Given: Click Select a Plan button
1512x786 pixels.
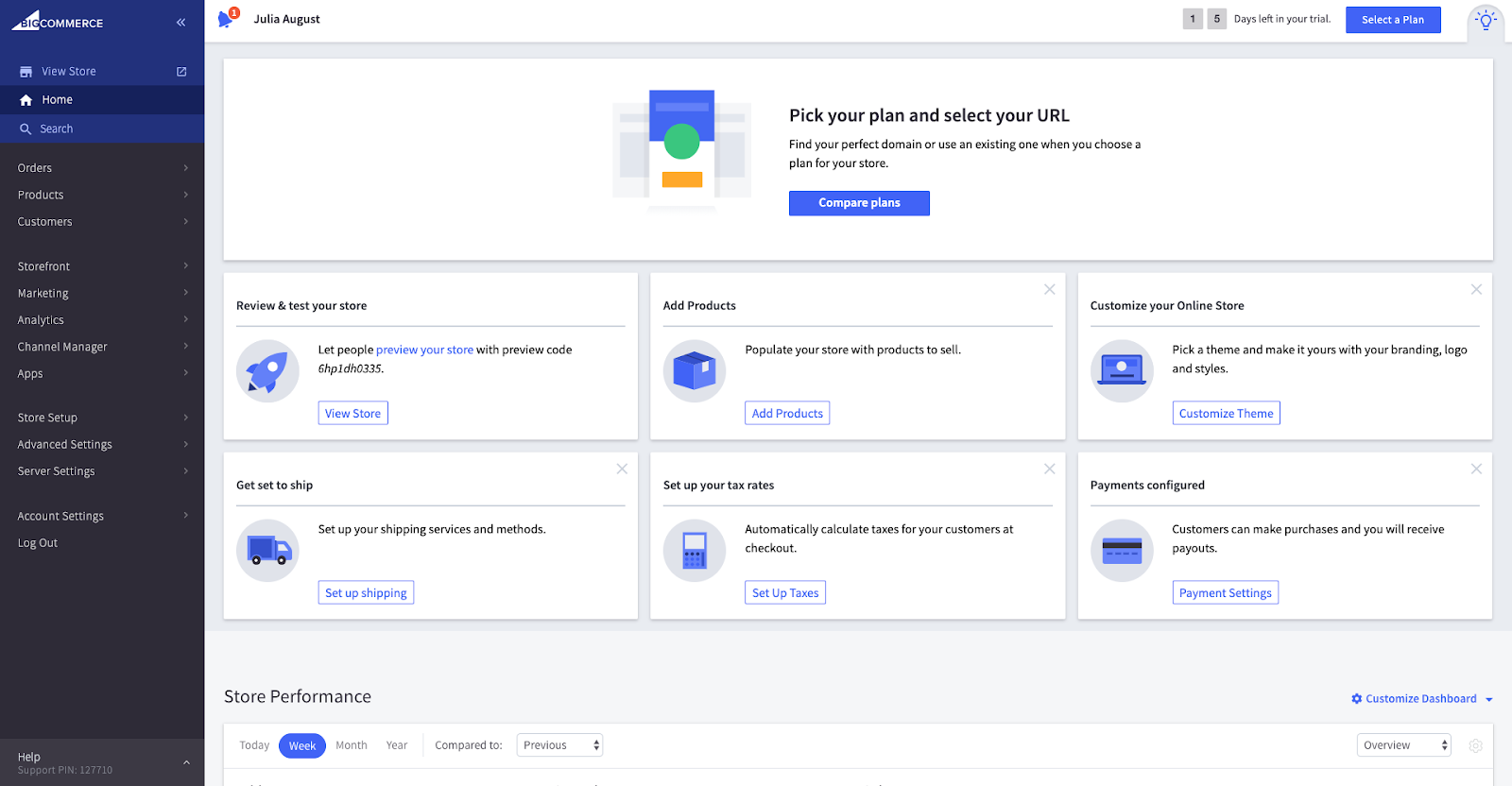Looking at the screenshot, I should [x=1393, y=20].
